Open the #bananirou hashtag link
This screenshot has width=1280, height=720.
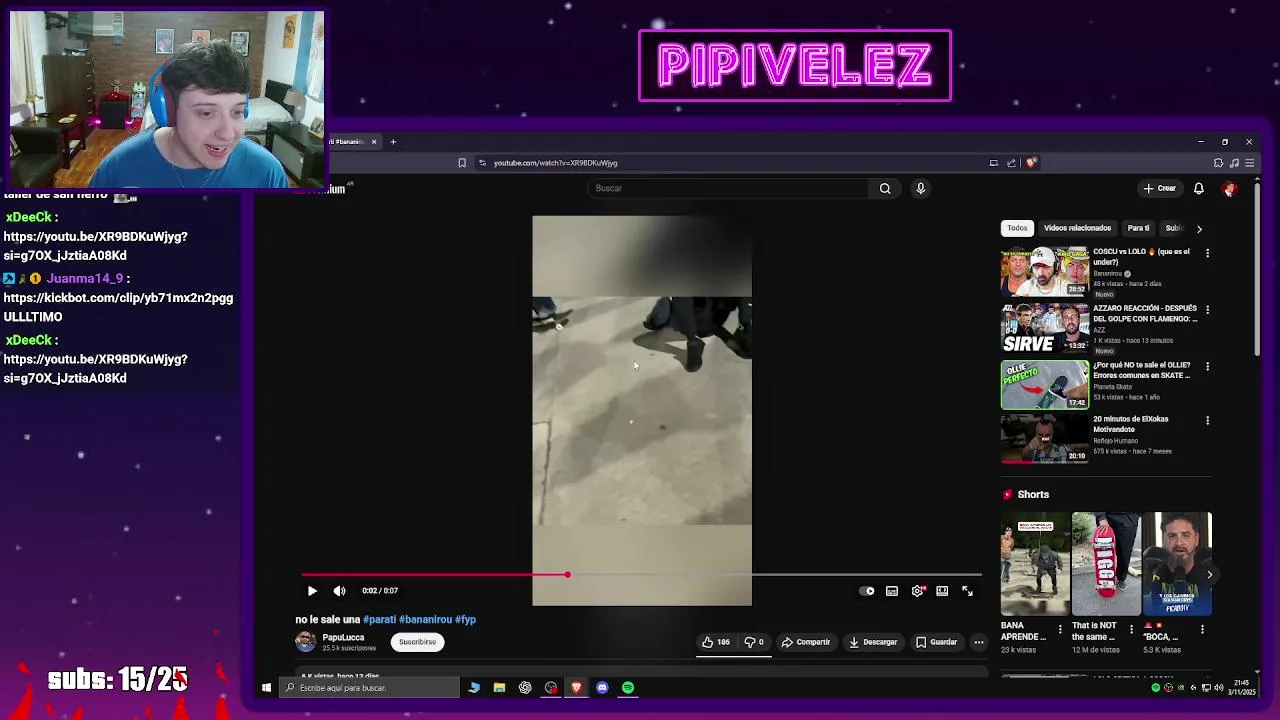[x=425, y=619]
